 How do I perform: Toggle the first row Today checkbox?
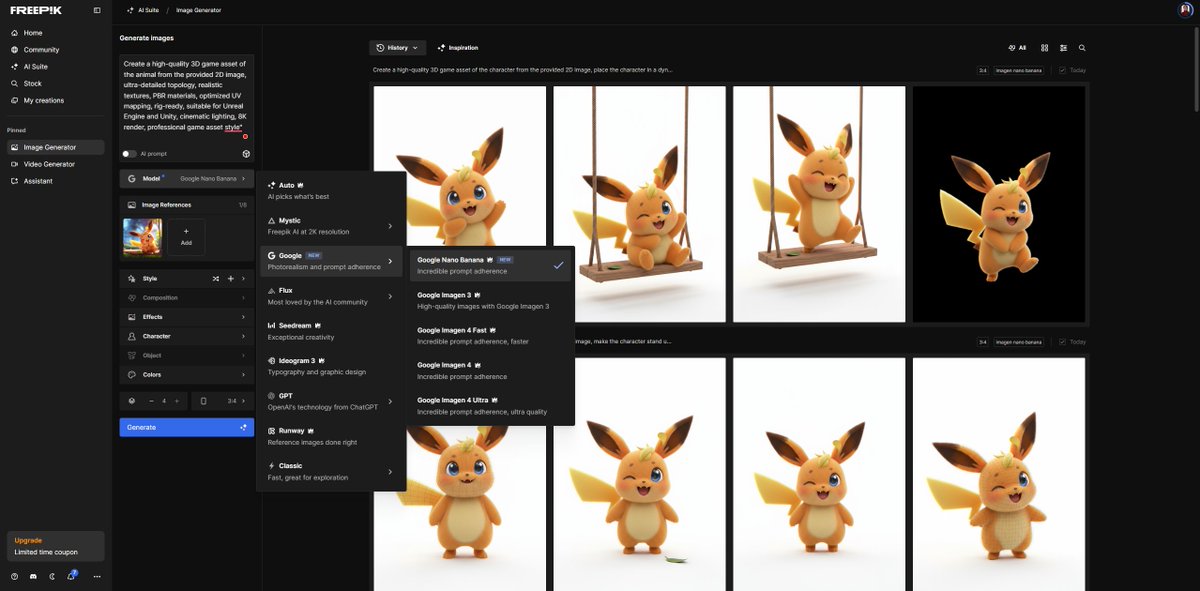point(1062,70)
